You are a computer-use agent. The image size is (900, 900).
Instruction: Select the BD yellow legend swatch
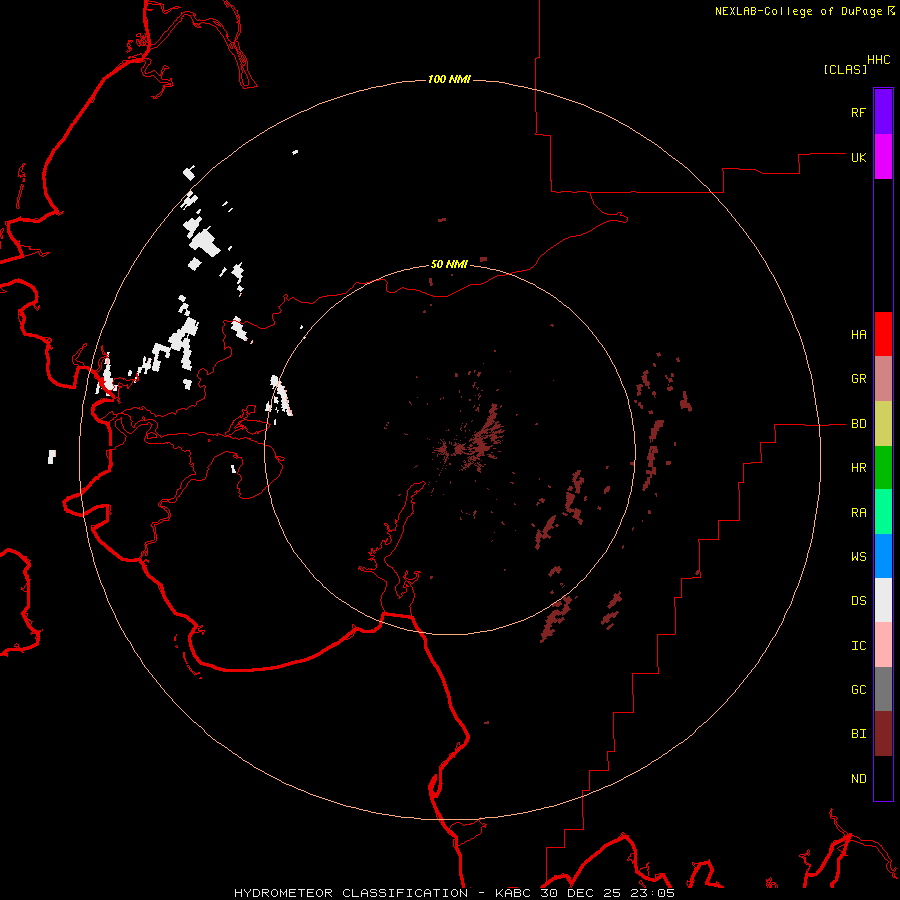click(883, 424)
